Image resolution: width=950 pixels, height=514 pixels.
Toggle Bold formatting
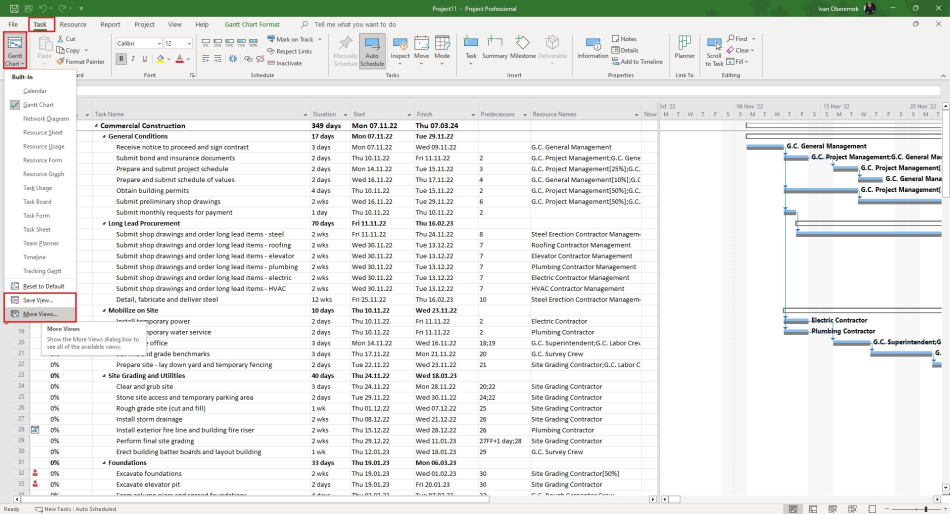coord(121,59)
